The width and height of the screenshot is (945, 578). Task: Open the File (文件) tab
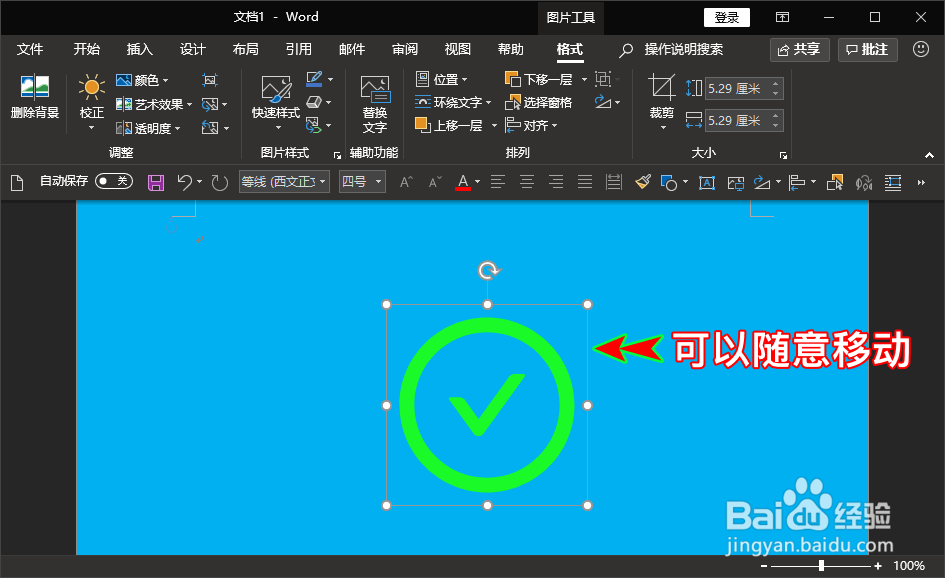(30, 49)
